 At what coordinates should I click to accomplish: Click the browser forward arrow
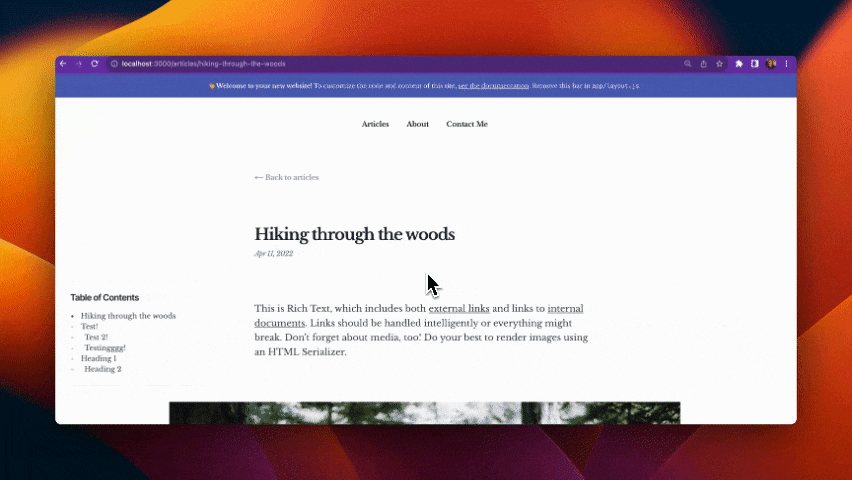(78, 64)
